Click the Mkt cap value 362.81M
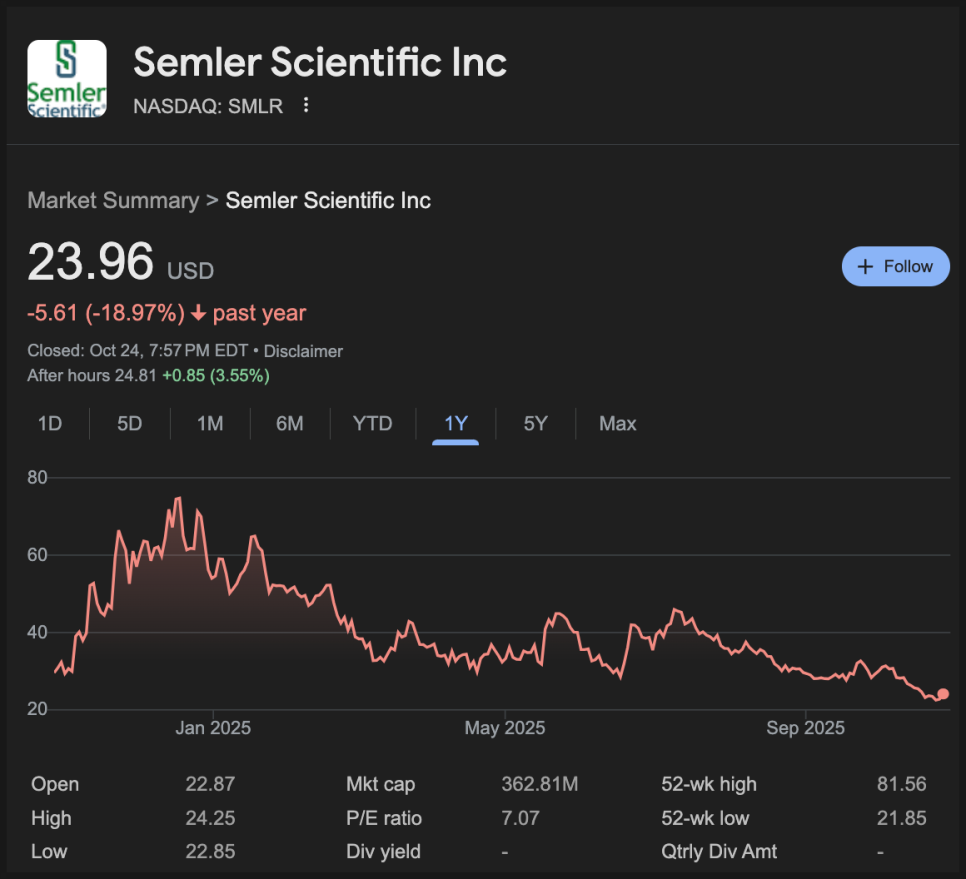 [539, 784]
